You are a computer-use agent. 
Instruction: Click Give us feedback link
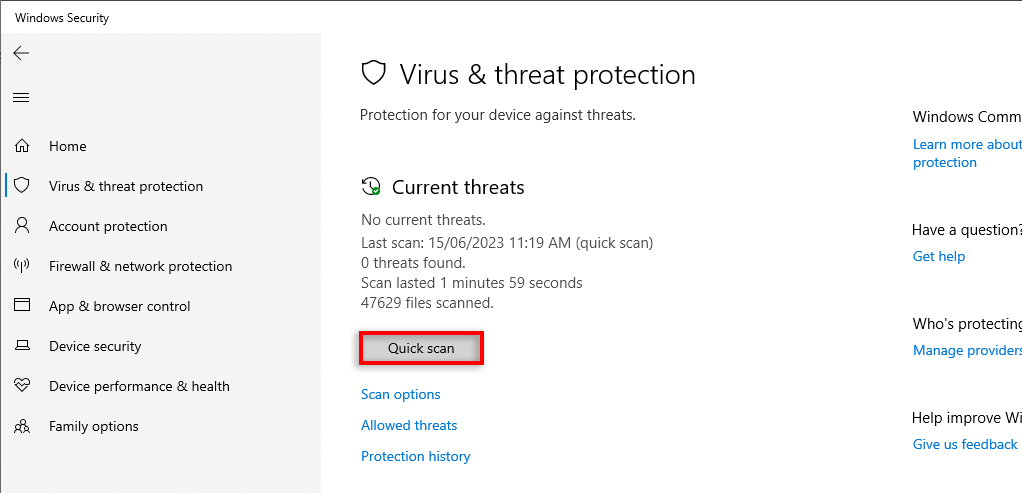point(965,444)
